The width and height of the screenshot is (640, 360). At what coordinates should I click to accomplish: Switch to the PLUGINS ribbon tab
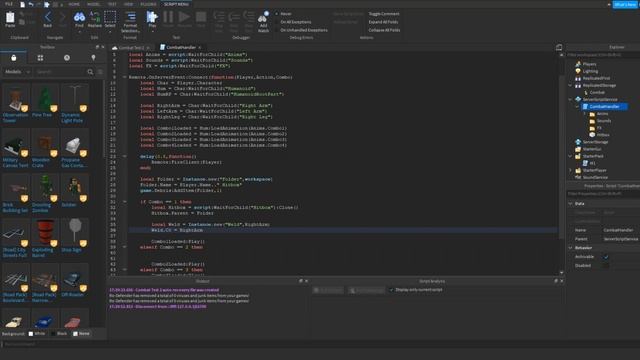click(148, 4)
